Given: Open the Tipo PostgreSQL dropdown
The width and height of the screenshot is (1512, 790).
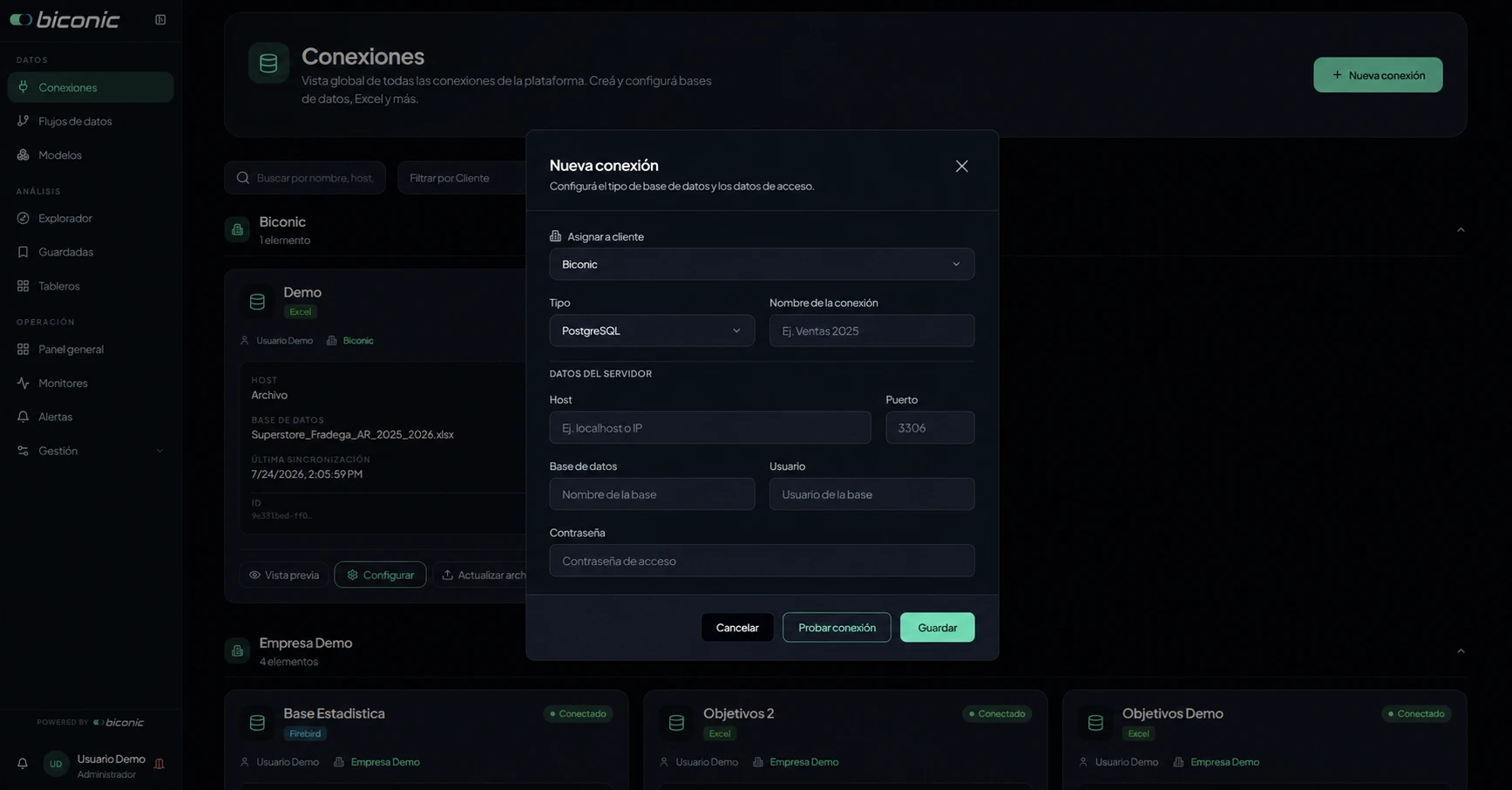Looking at the screenshot, I should pos(652,330).
